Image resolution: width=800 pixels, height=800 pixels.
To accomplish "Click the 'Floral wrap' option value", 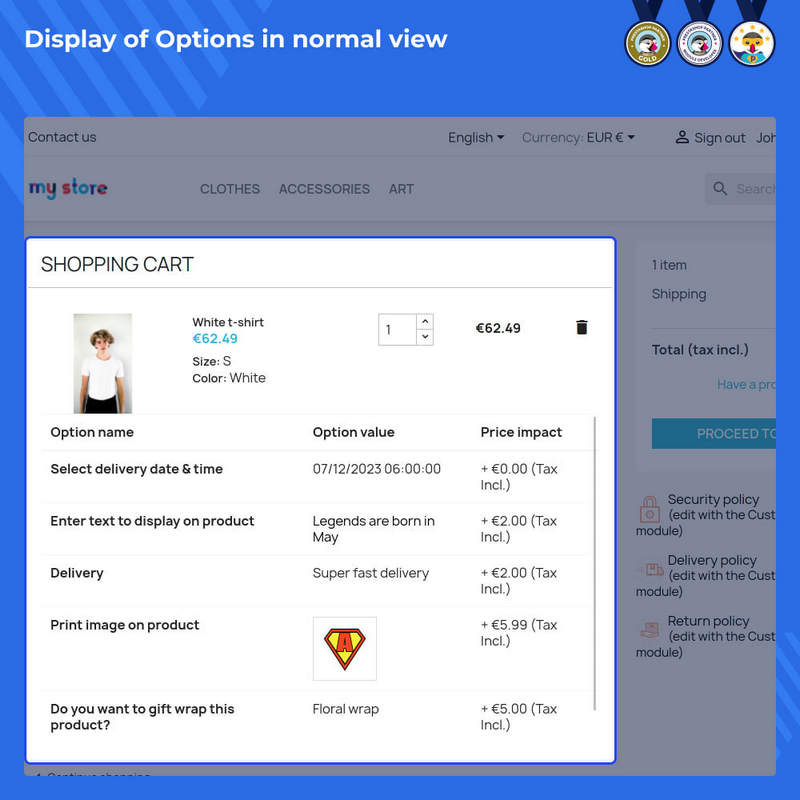I will (345, 709).
